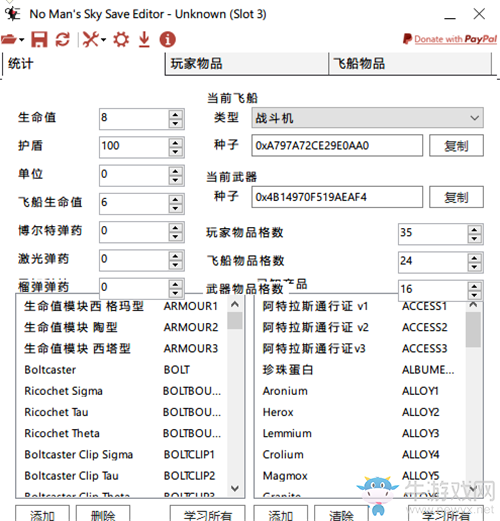Click the 护盾 value field showing 100
The width and height of the screenshot is (500, 521).
pos(134,146)
